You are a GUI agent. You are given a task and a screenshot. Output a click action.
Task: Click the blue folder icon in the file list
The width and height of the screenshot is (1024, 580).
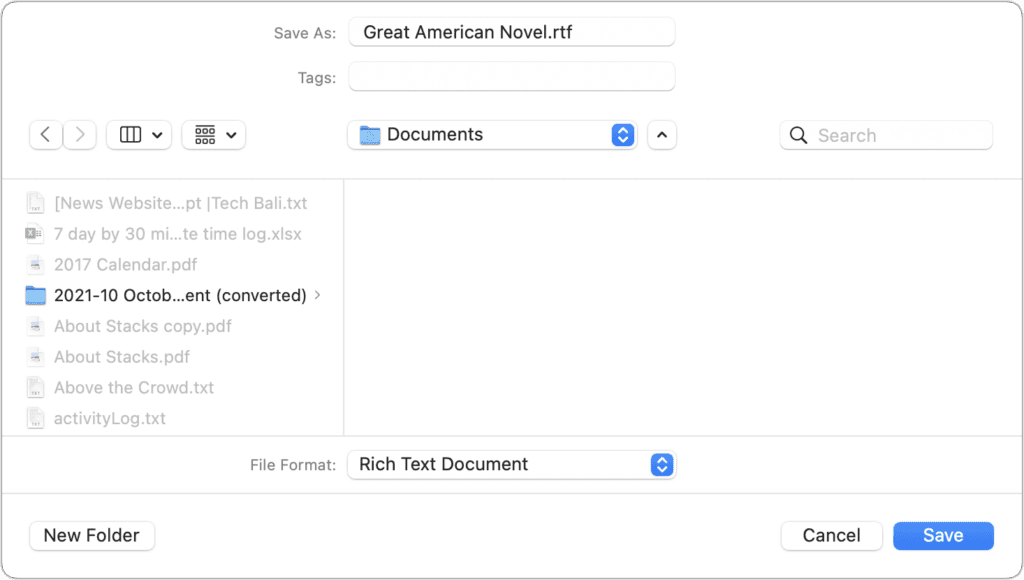click(36, 295)
